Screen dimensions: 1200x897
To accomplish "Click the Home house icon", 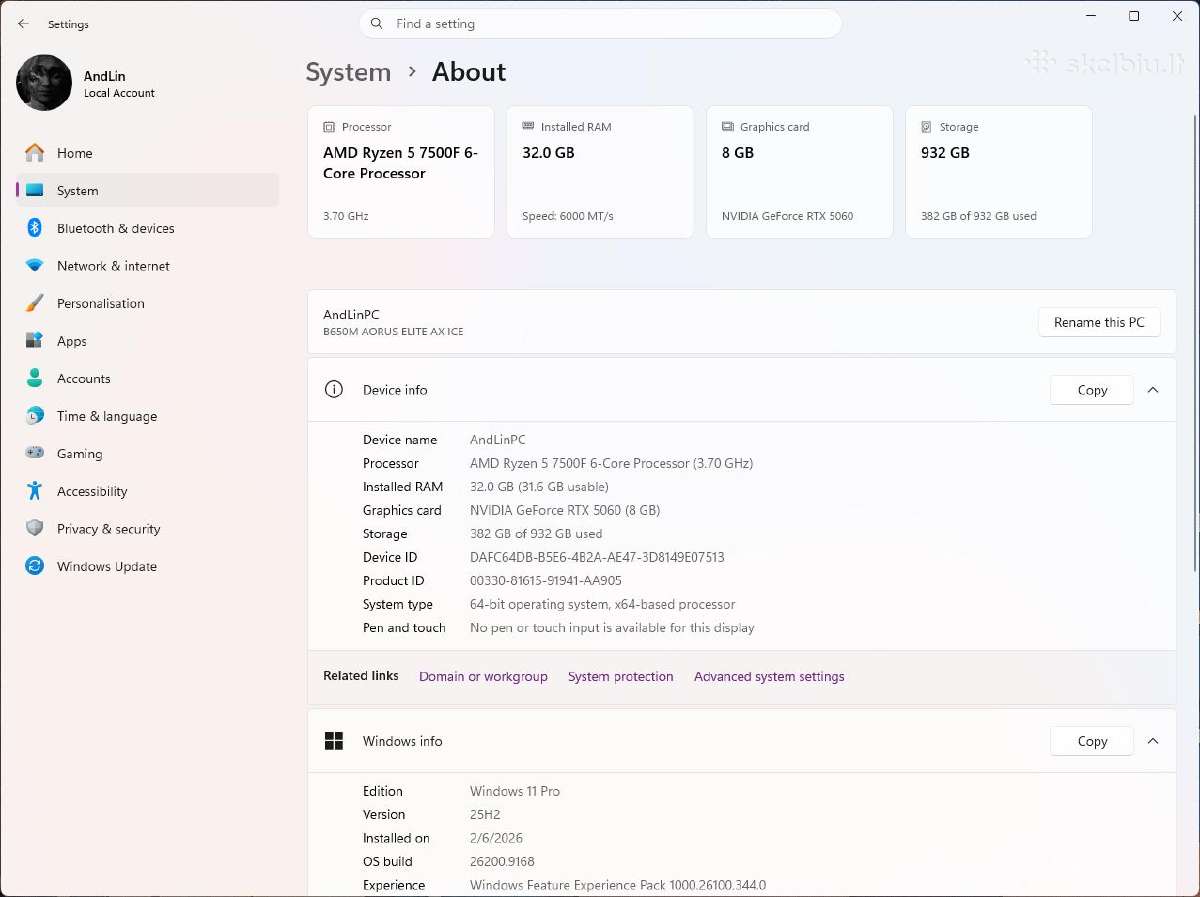I will 35,153.
